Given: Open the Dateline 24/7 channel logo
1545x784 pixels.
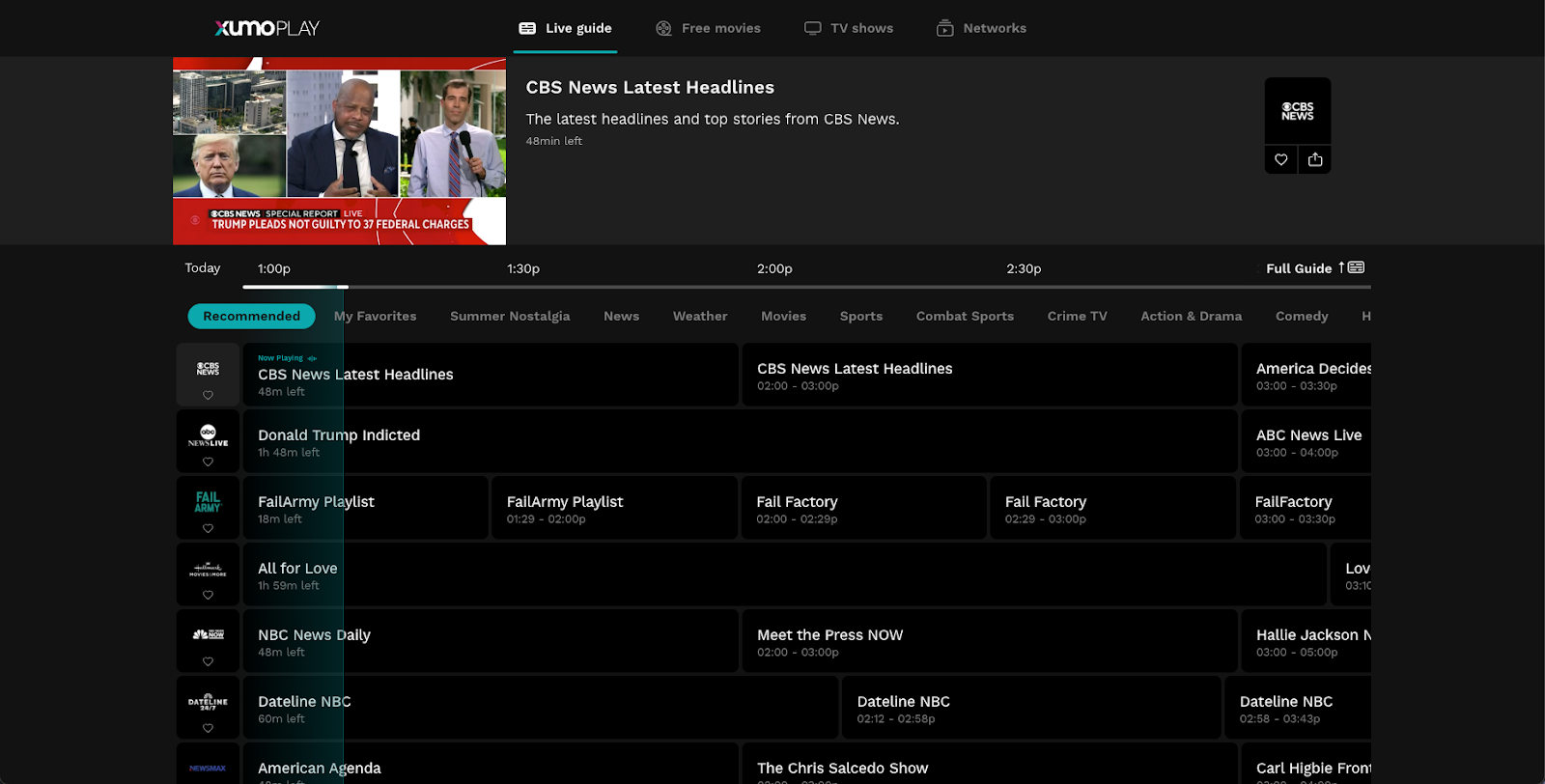Looking at the screenshot, I should [208, 702].
